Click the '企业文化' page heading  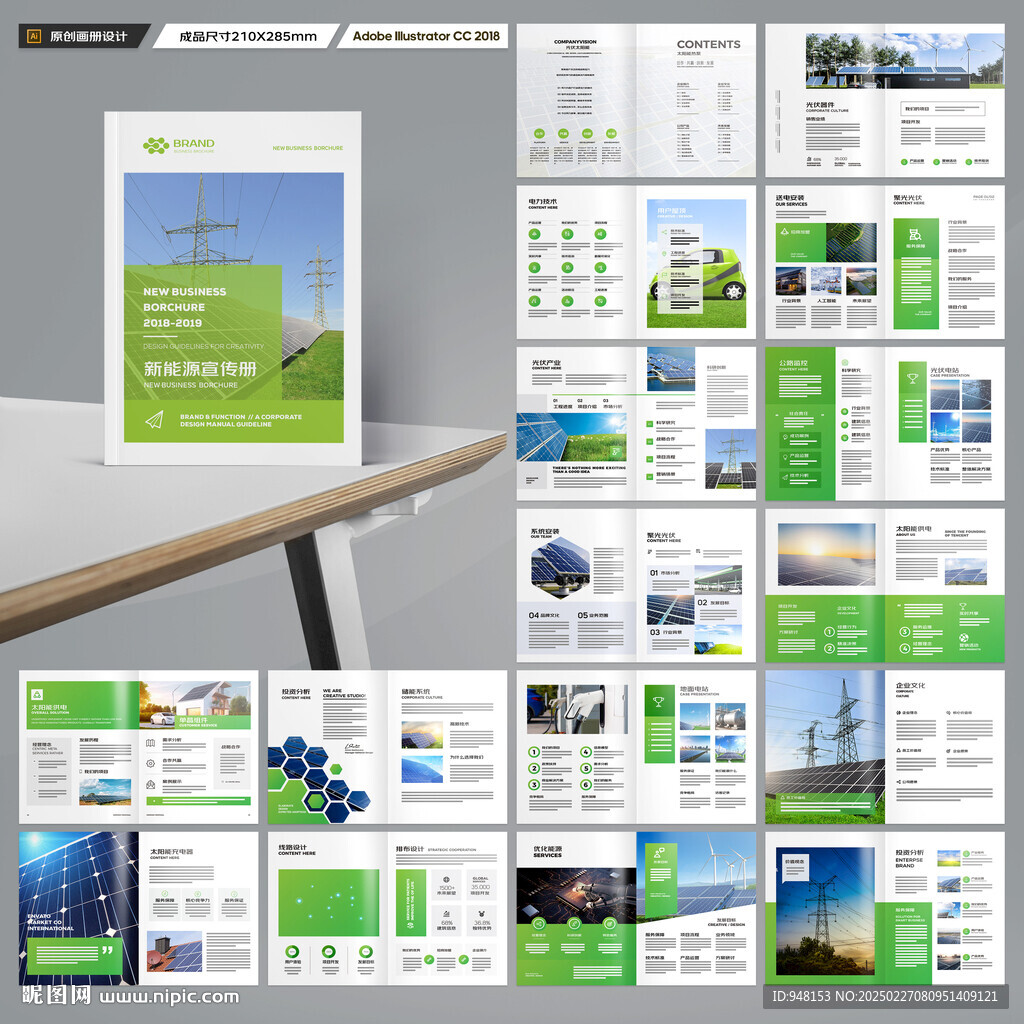910,685
